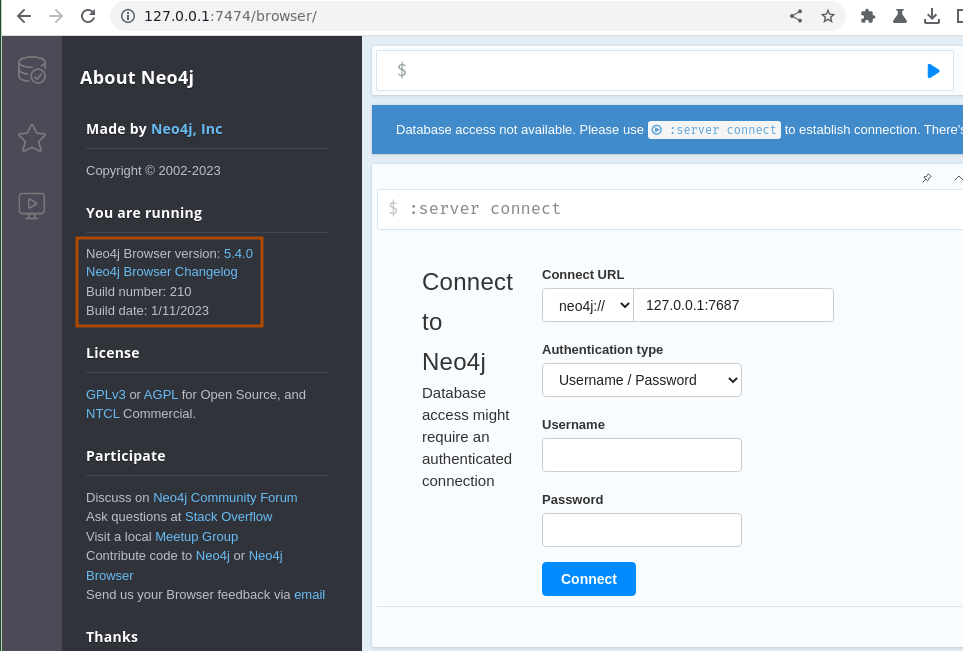Click into the Password field

point(642,530)
